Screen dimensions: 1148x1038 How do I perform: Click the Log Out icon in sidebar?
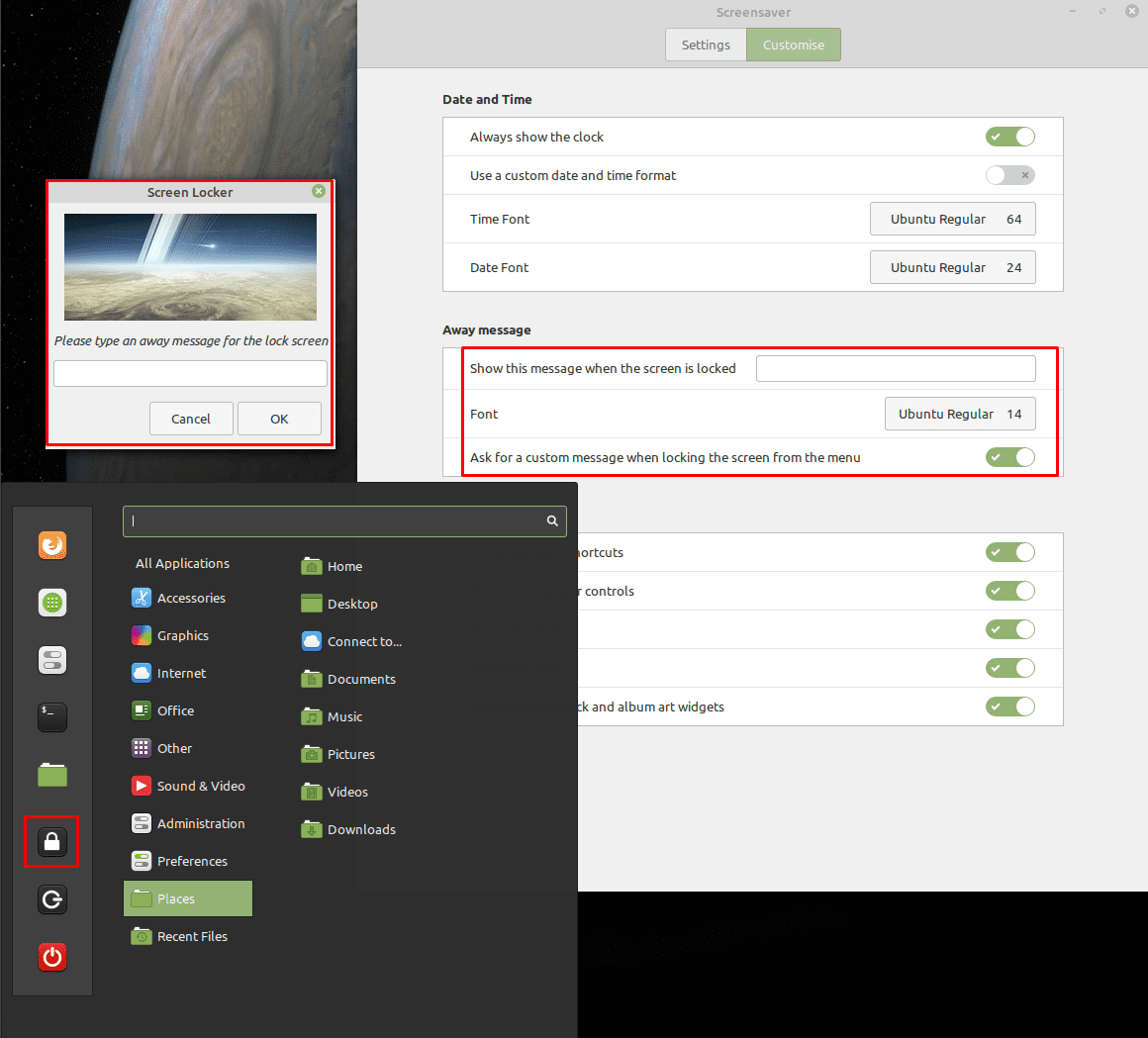tap(52, 898)
